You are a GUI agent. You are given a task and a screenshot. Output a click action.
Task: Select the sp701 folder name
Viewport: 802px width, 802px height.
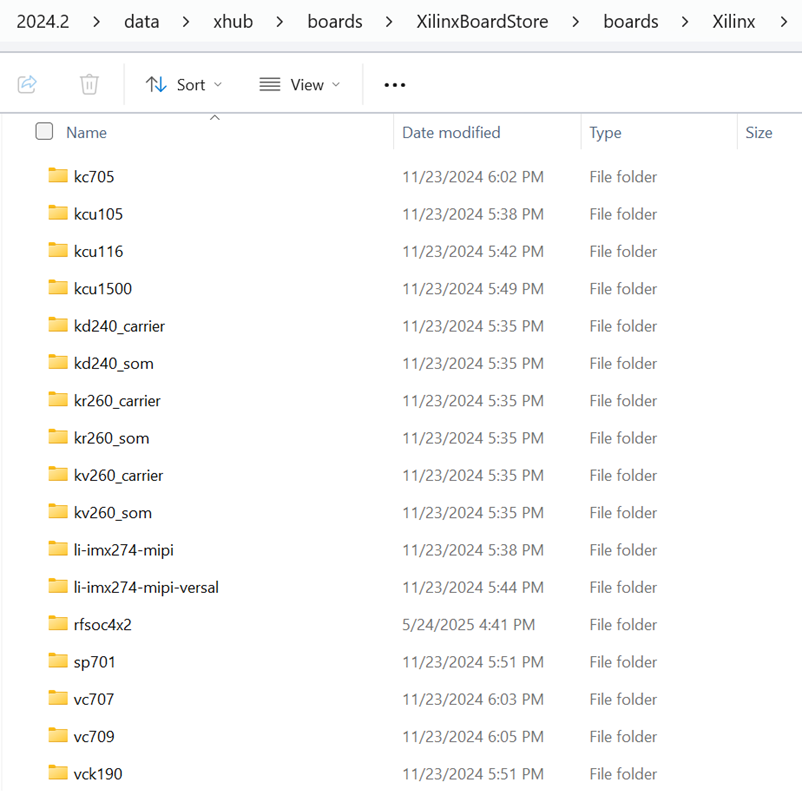point(95,662)
